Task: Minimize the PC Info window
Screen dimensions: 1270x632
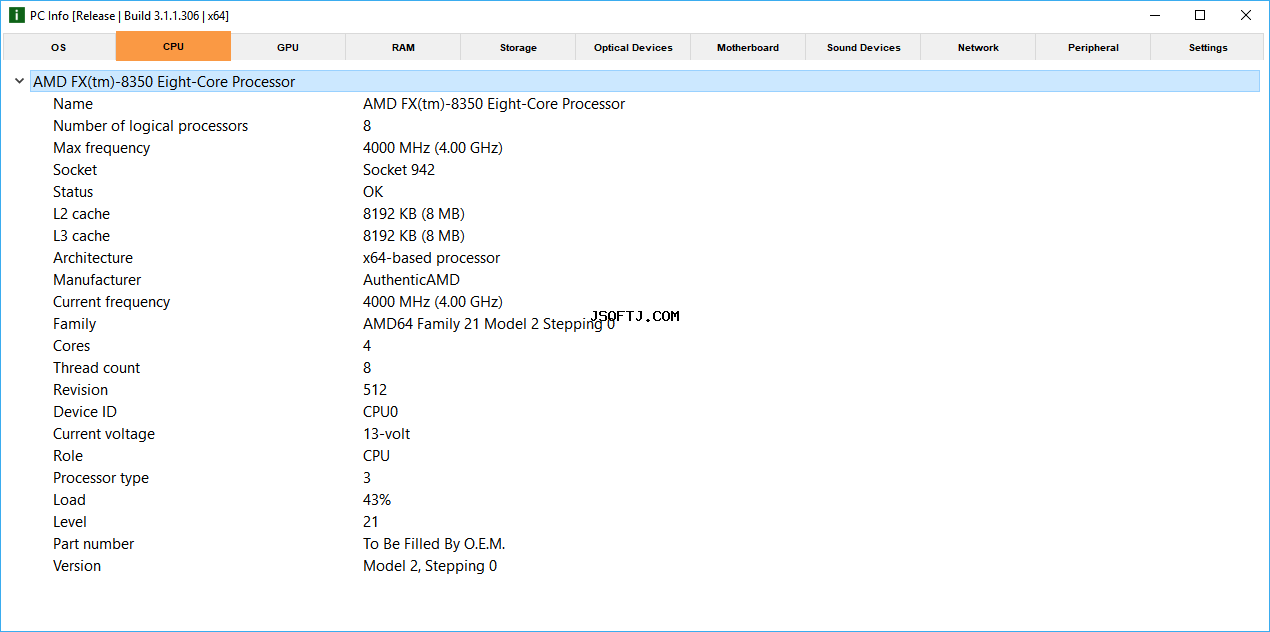Action: 1155,15
